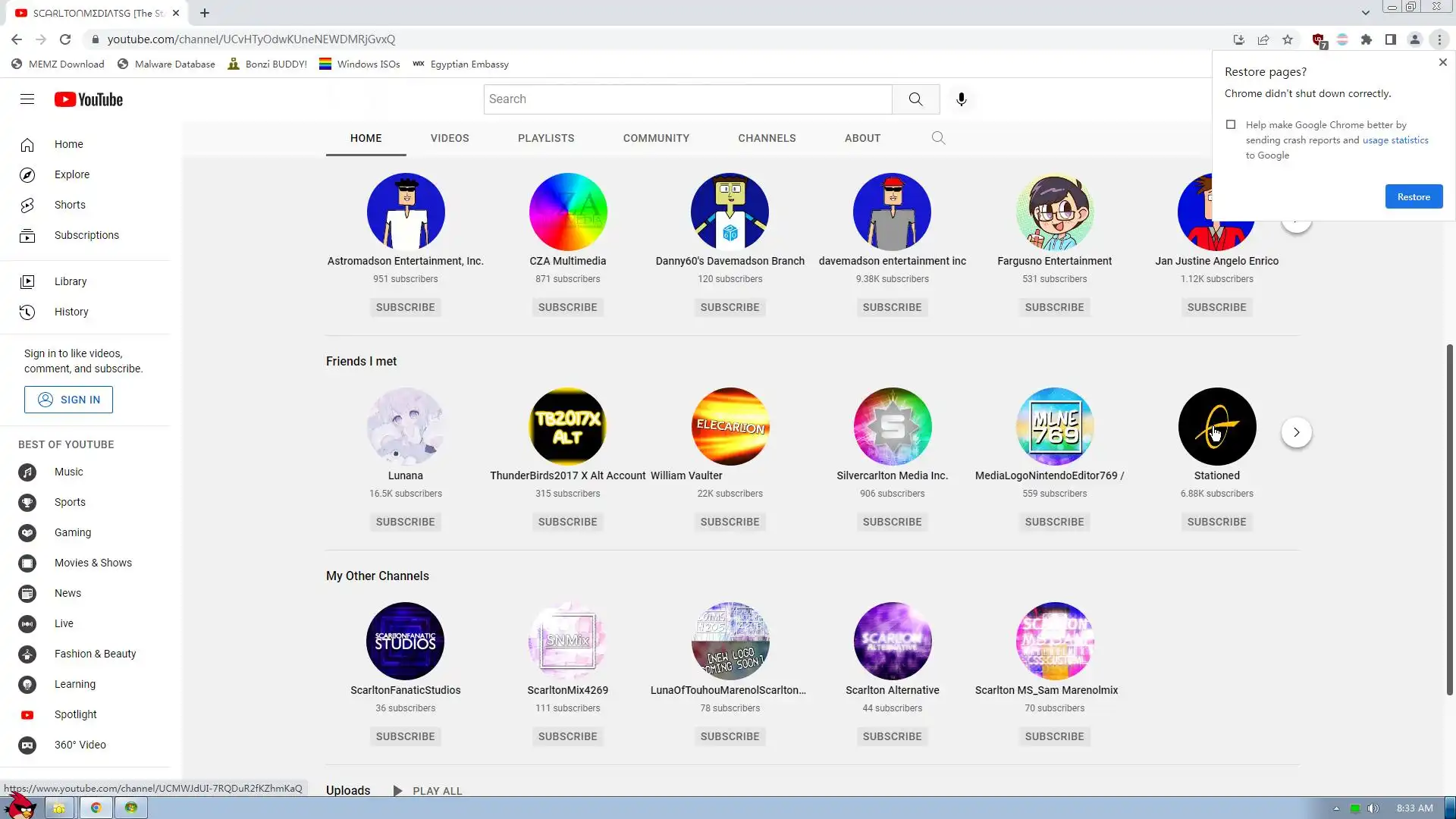1456x819 pixels.
Task: Show next channels in Friends I met
Action: click(x=1296, y=432)
